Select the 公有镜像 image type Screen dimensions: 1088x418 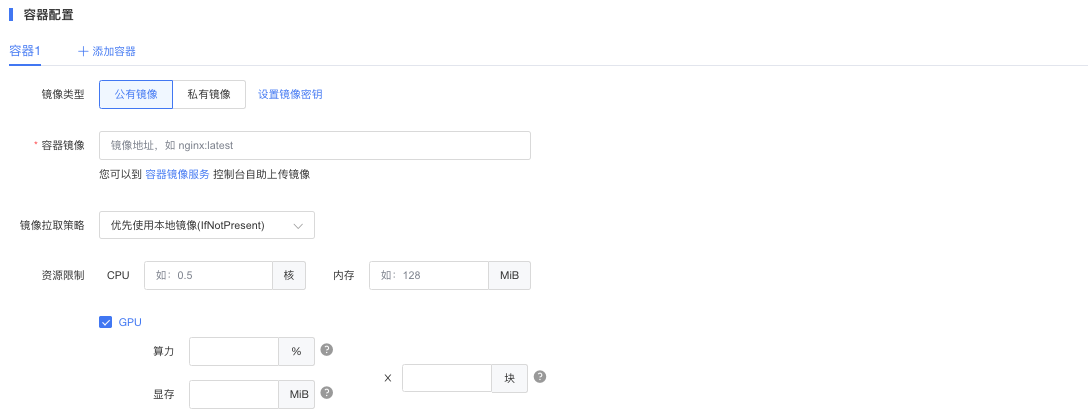(136, 94)
